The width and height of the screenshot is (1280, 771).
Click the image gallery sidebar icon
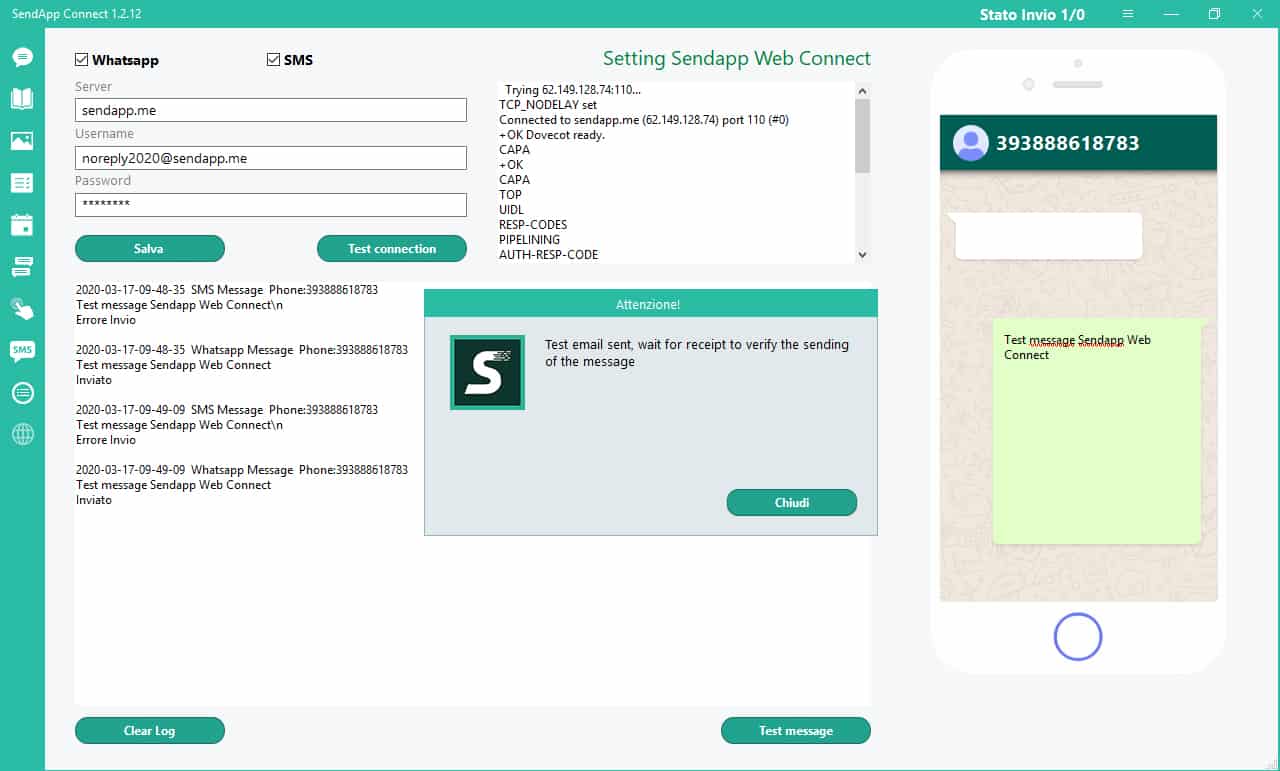click(x=22, y=141)
